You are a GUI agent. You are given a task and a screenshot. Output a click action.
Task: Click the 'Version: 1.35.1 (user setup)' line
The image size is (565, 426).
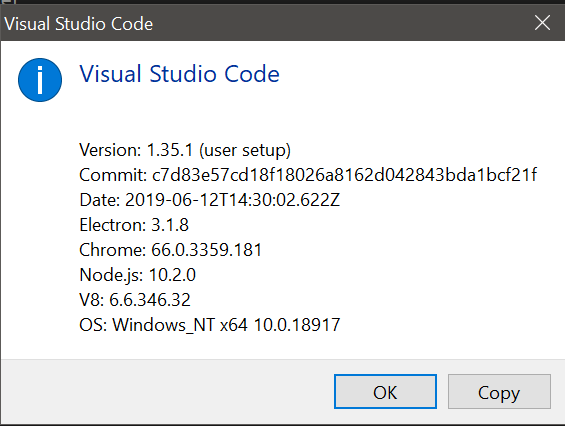click(185, 150)
